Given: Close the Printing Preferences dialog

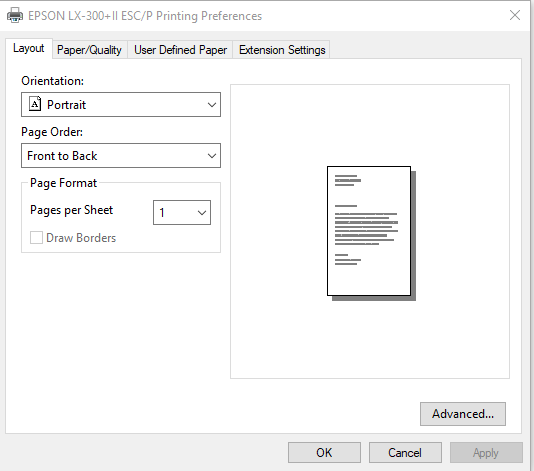Looking at the screenshot, I should point(515,15).
